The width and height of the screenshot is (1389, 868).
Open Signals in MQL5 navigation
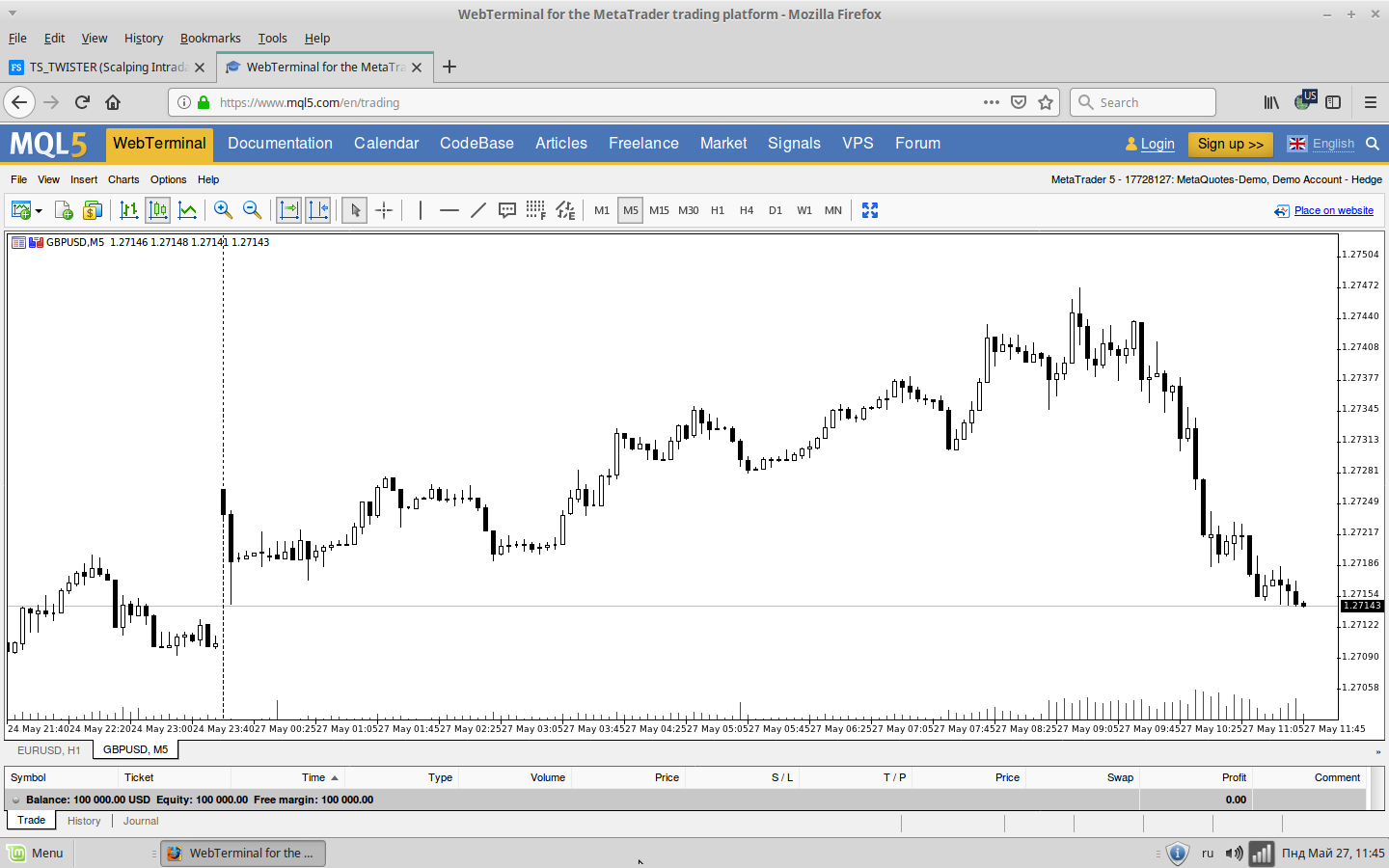pyautogui.click(x=794, y=143)
